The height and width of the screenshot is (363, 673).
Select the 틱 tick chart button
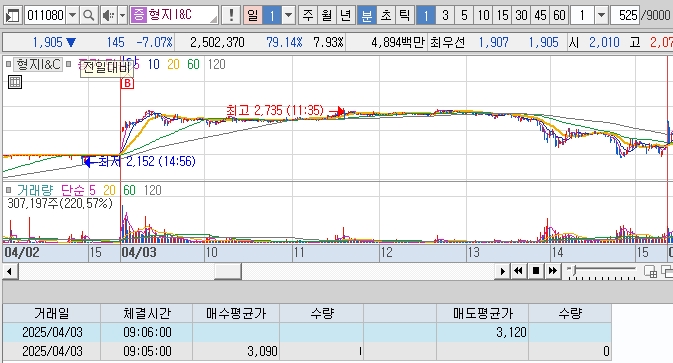pyautogui.click(x=404, y=15)
